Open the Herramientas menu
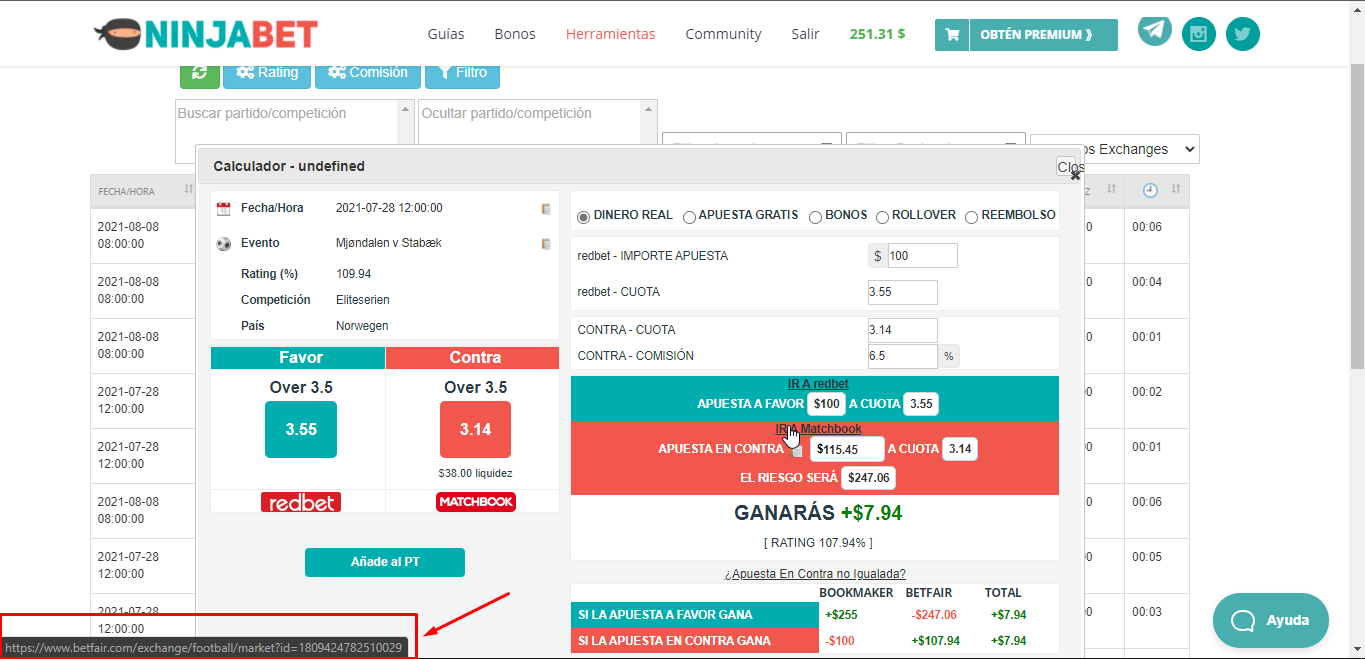The width and height of the screenshot is (1365, 659). 611,34
